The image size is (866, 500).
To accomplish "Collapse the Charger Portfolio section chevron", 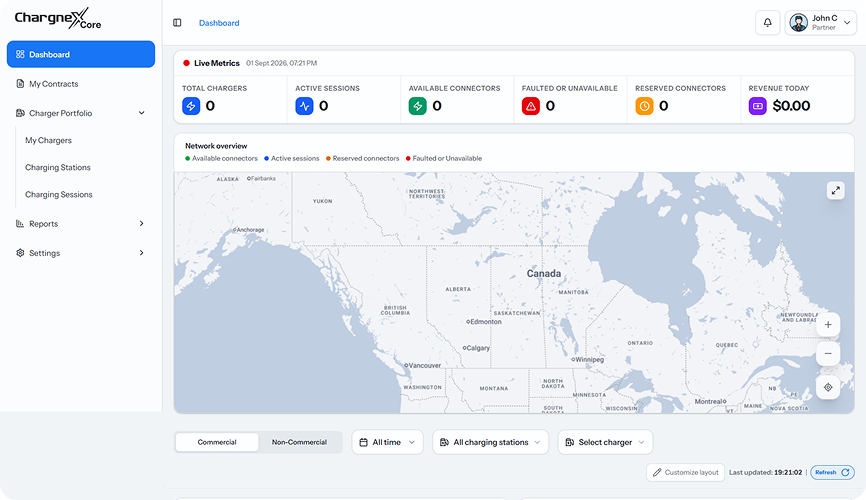I will [x=141, y=113].
